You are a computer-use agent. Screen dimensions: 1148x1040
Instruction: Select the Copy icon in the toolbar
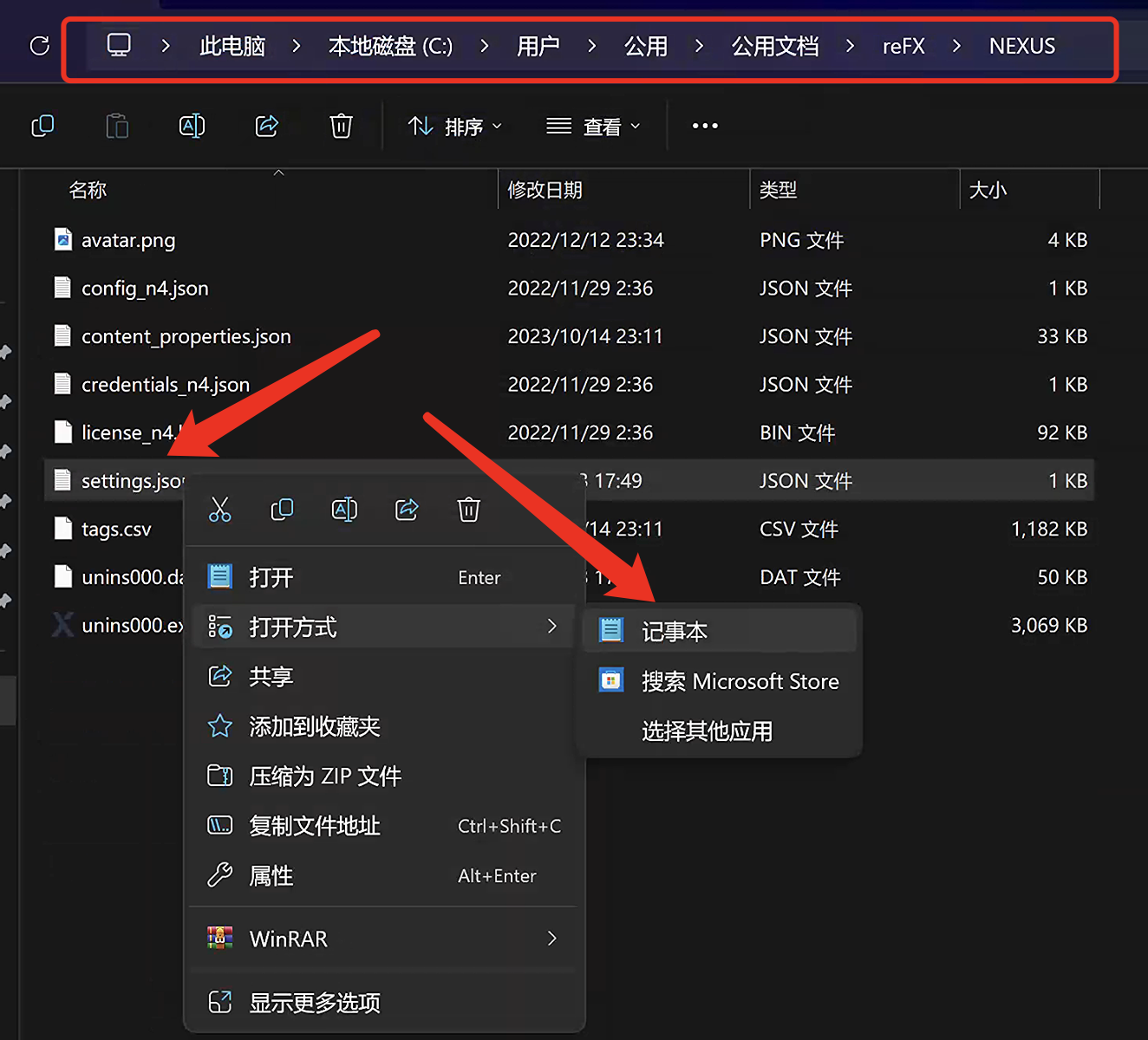tap(42, 126)
